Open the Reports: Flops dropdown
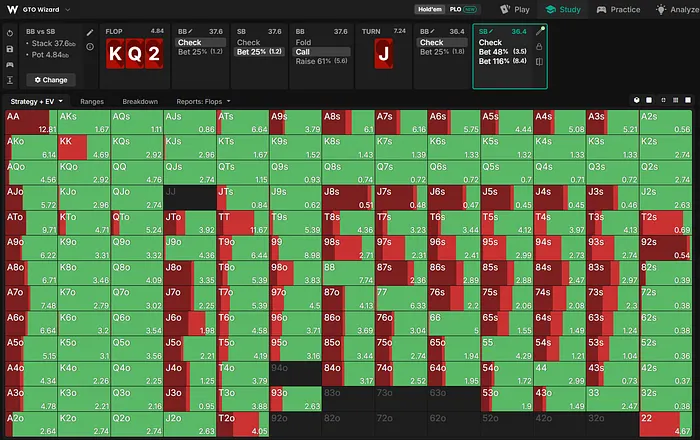This screenshot has width=700, height=440. [203, 101]
